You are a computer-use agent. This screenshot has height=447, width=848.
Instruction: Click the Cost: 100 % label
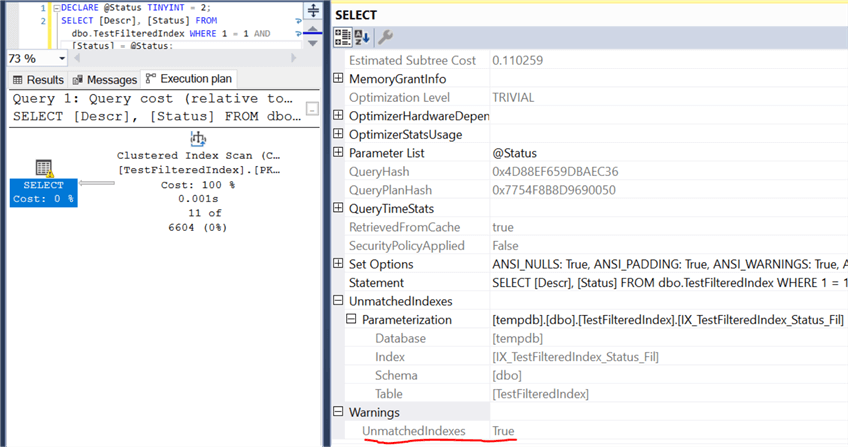(198, 185)
